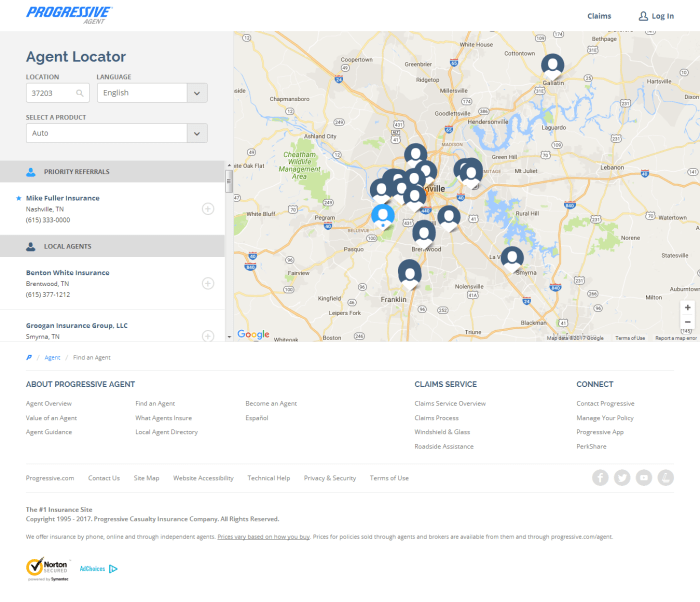700x602 pixels.
Task: Click the Progressive Agent logo
Action: coord(69,15)
